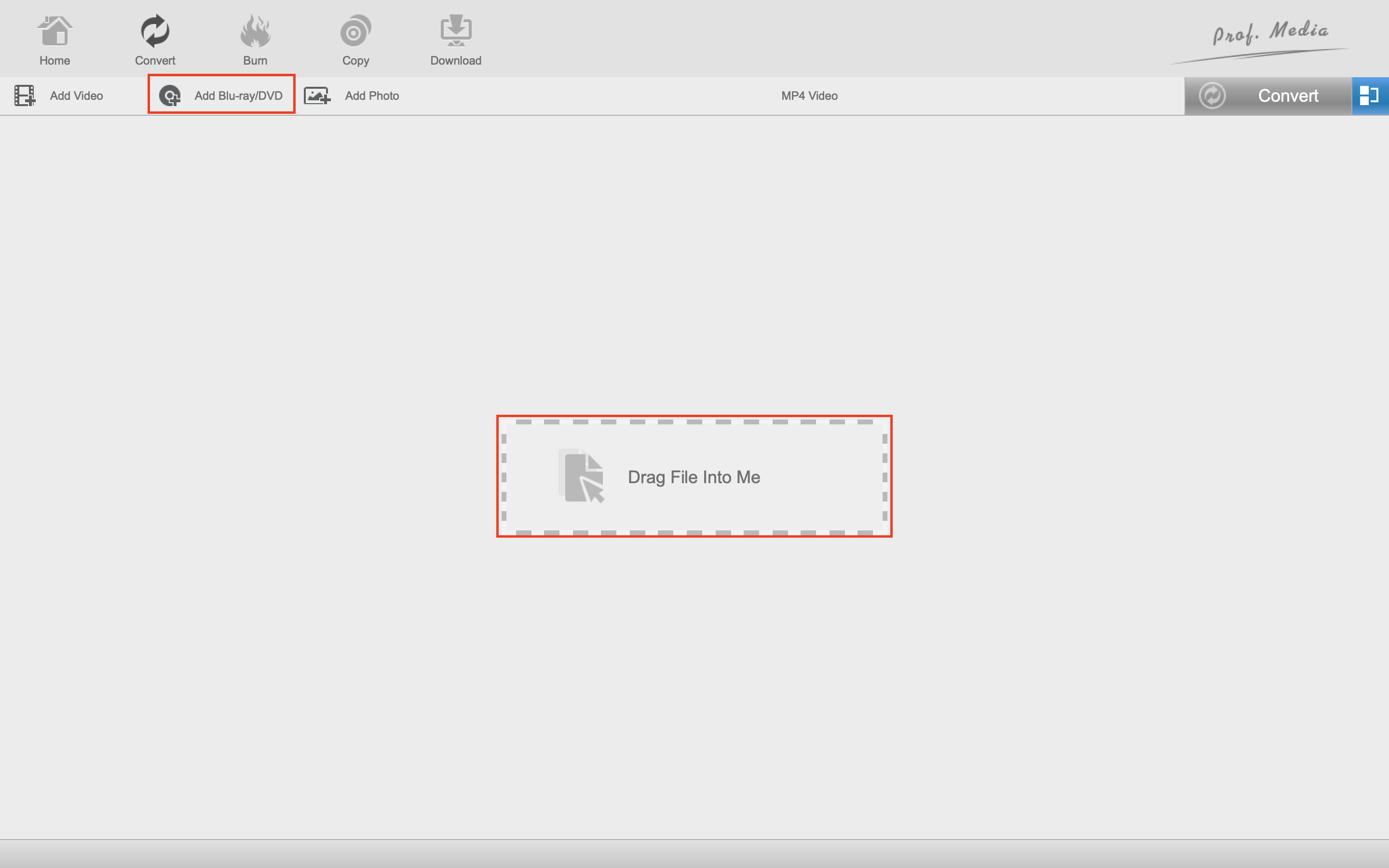
Task: Click the Burn label in top navigation
Action: pyautogui.click(x=255, y=61)
